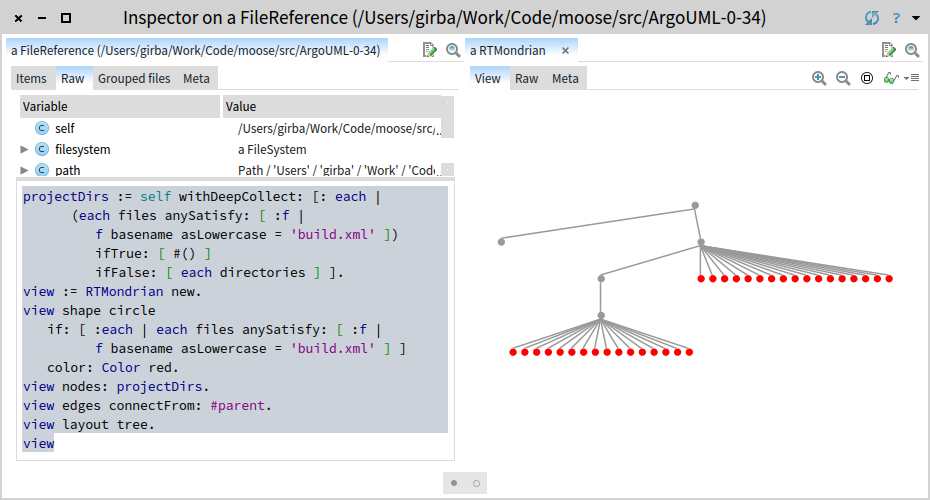
Task: Switch to the Grouped files tab
Action: pos(134,78)
